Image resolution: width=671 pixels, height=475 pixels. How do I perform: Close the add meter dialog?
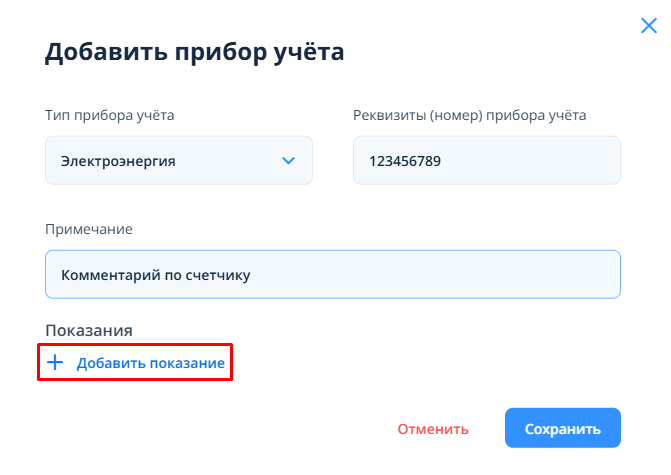(648, 27)
